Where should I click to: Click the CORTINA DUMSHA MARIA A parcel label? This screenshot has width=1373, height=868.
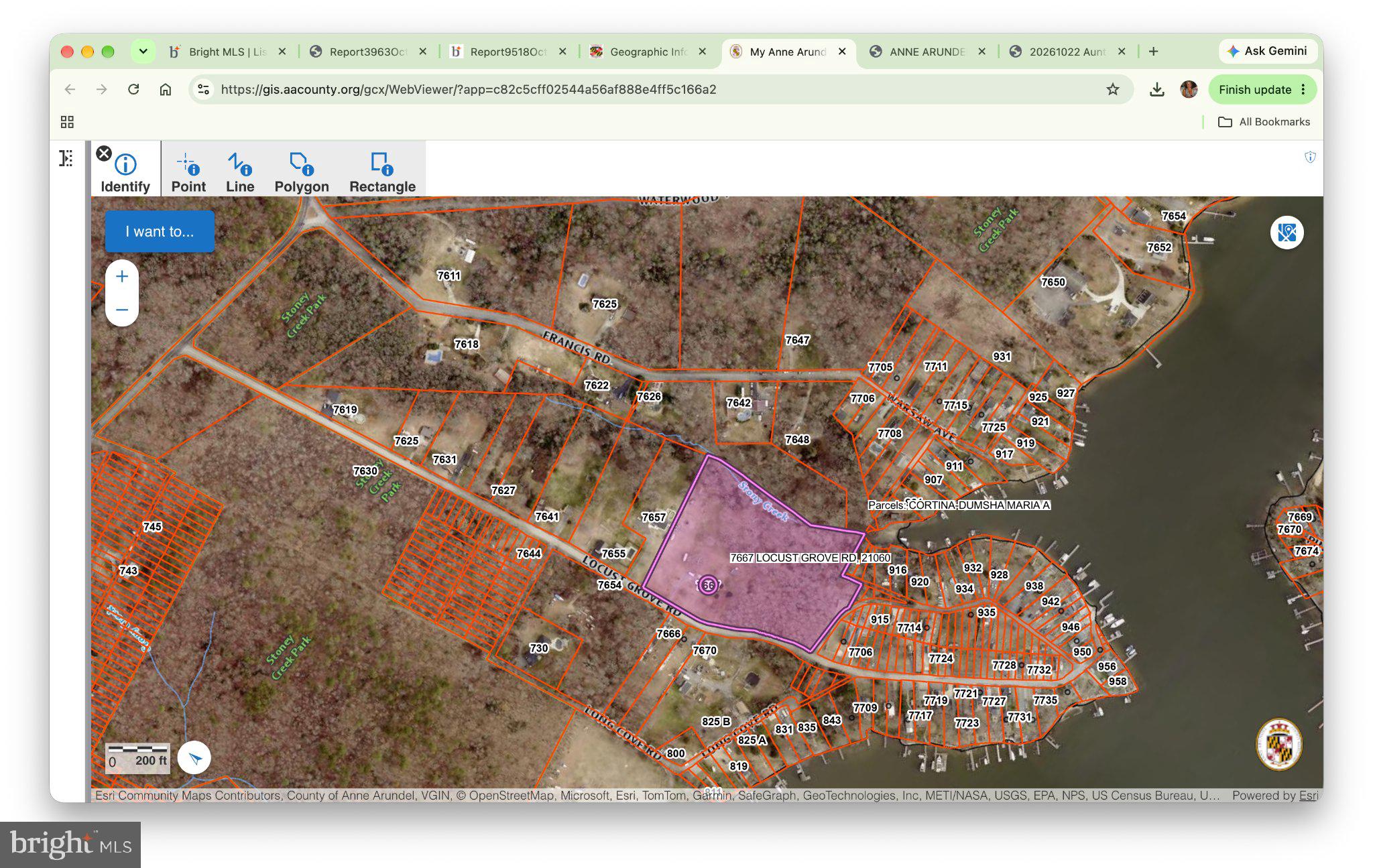[x=959, y=505]
